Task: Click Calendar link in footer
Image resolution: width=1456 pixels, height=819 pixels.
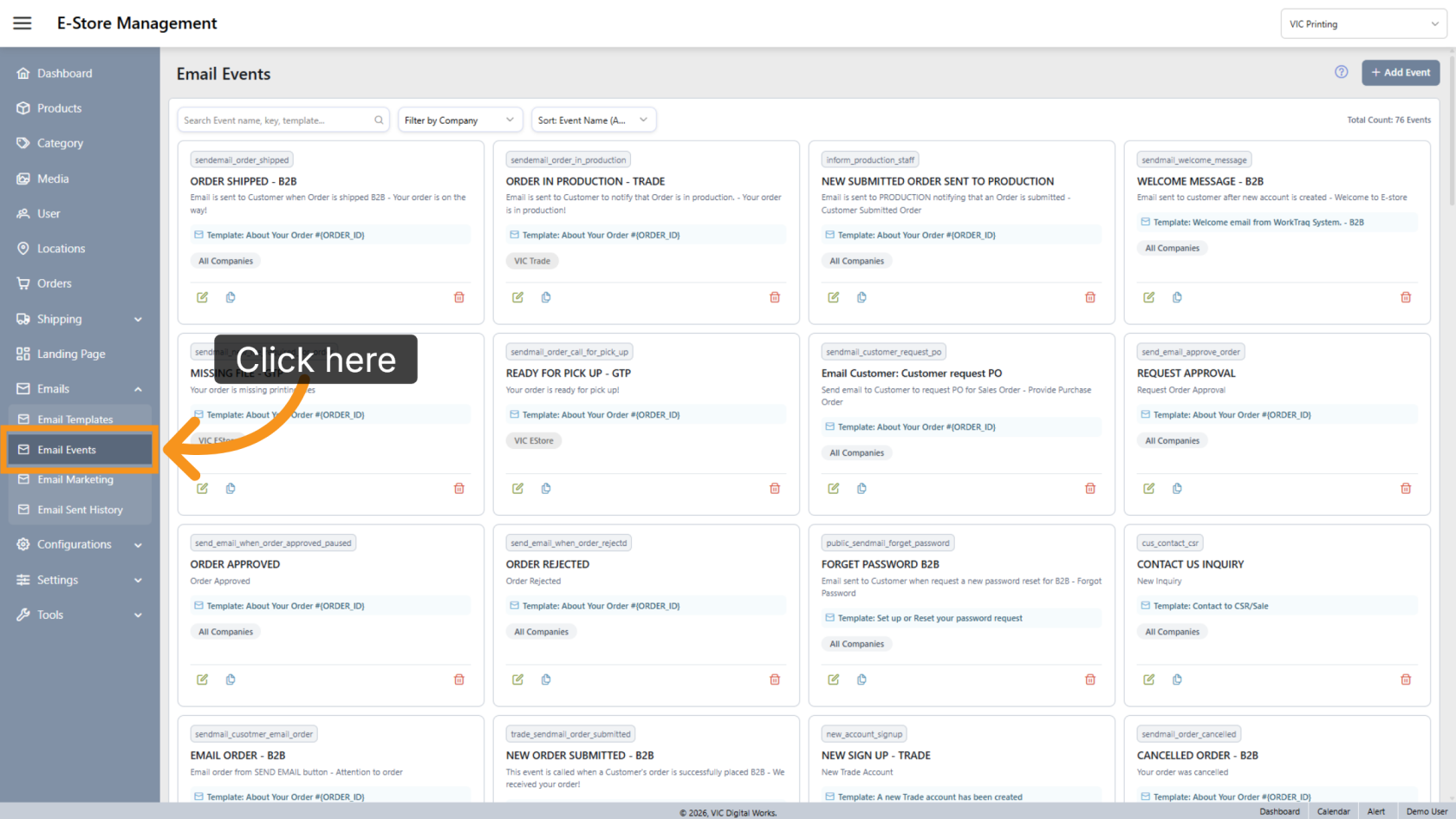Action: [x=1333, y=812]
